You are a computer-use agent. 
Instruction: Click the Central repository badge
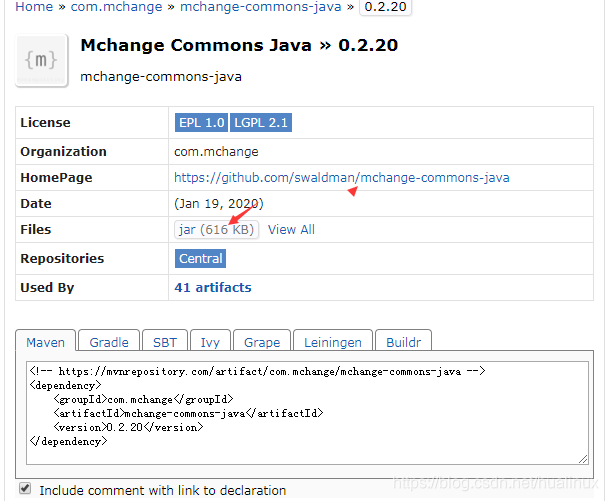tap(200, 259)
